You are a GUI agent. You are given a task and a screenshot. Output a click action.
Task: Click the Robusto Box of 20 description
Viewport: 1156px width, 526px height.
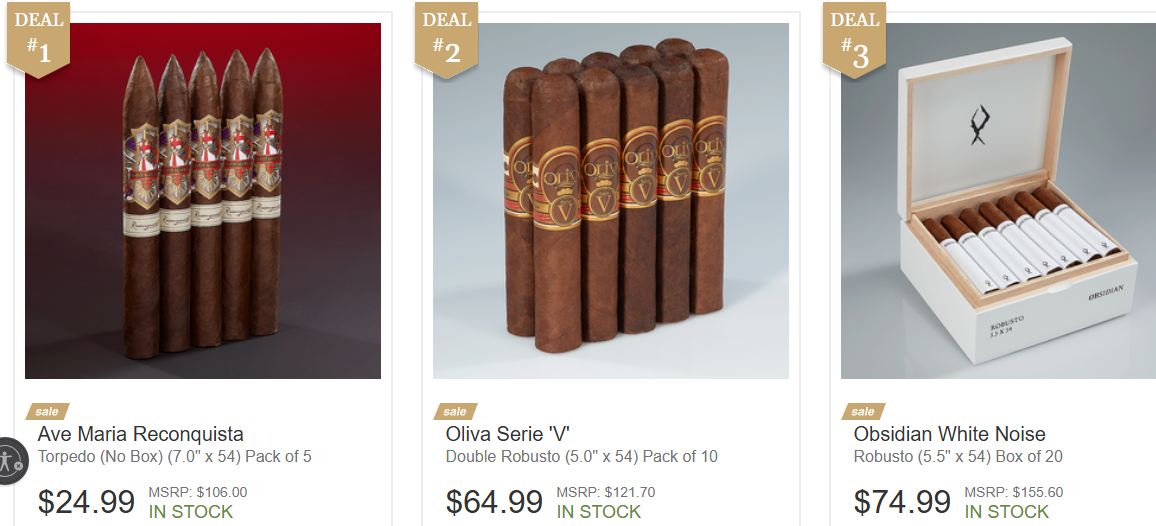pyautogui.click(x=958, y=457)
